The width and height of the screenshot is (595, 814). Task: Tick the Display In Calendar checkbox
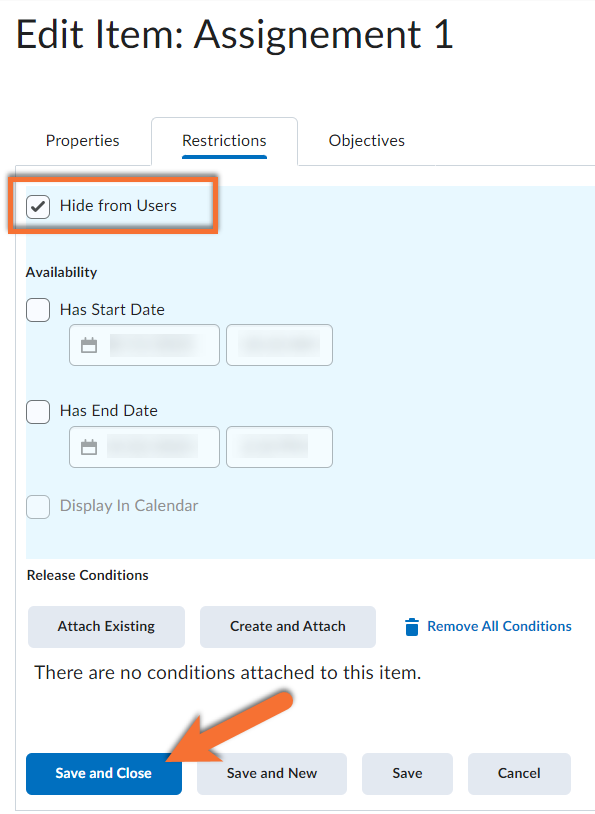pyautogui.click(x=38, y=507)
